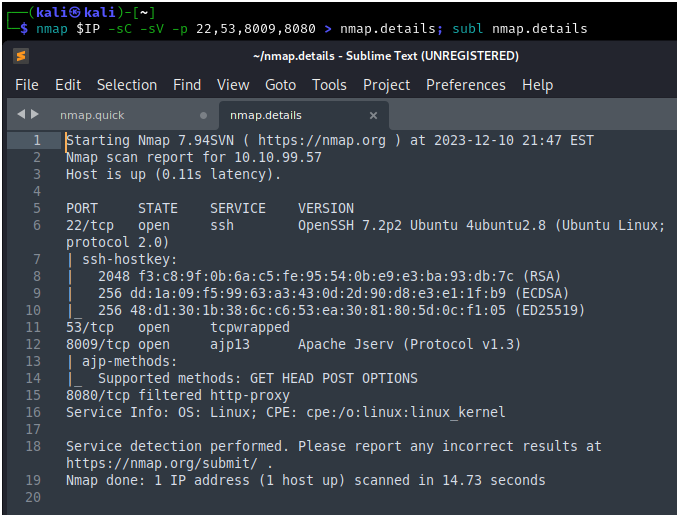This screenshot has height=517, width=679.
Task: Click the Sublime Text app icon in title bar
Action: 21,56
